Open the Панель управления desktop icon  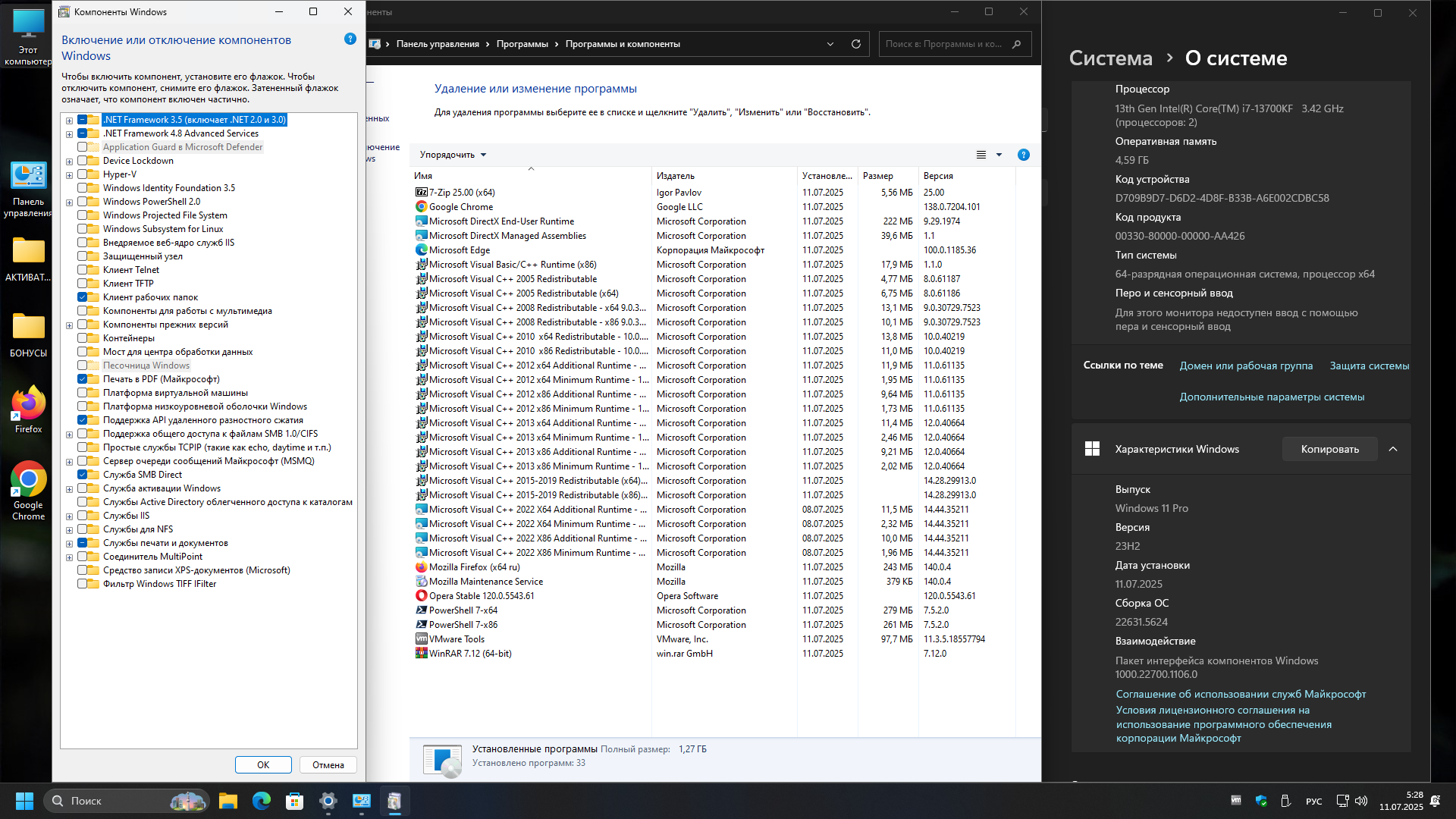click(x=28, y=190)
